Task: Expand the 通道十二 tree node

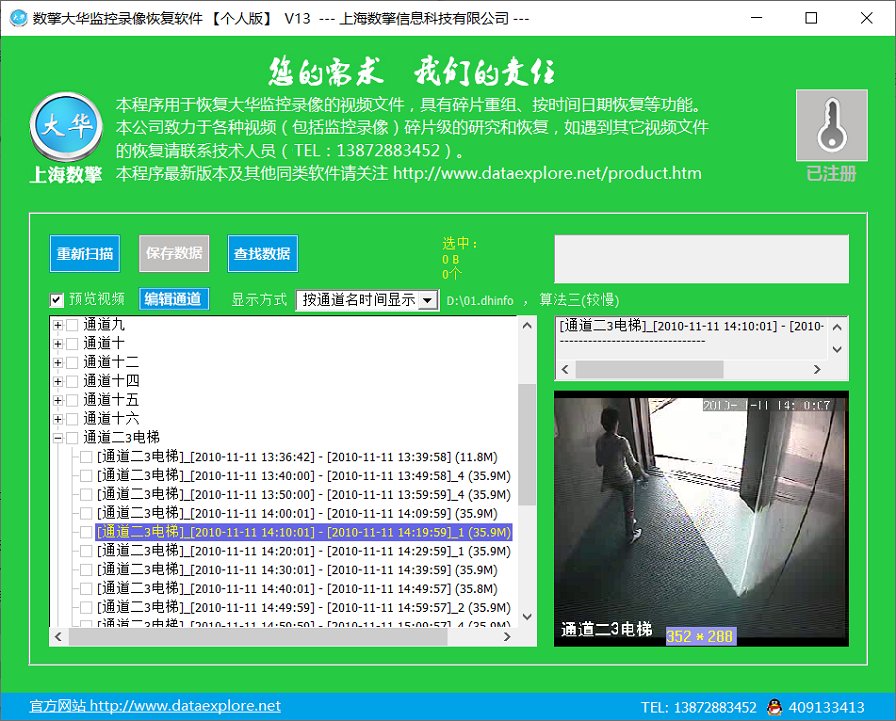Action: [58, 363]
